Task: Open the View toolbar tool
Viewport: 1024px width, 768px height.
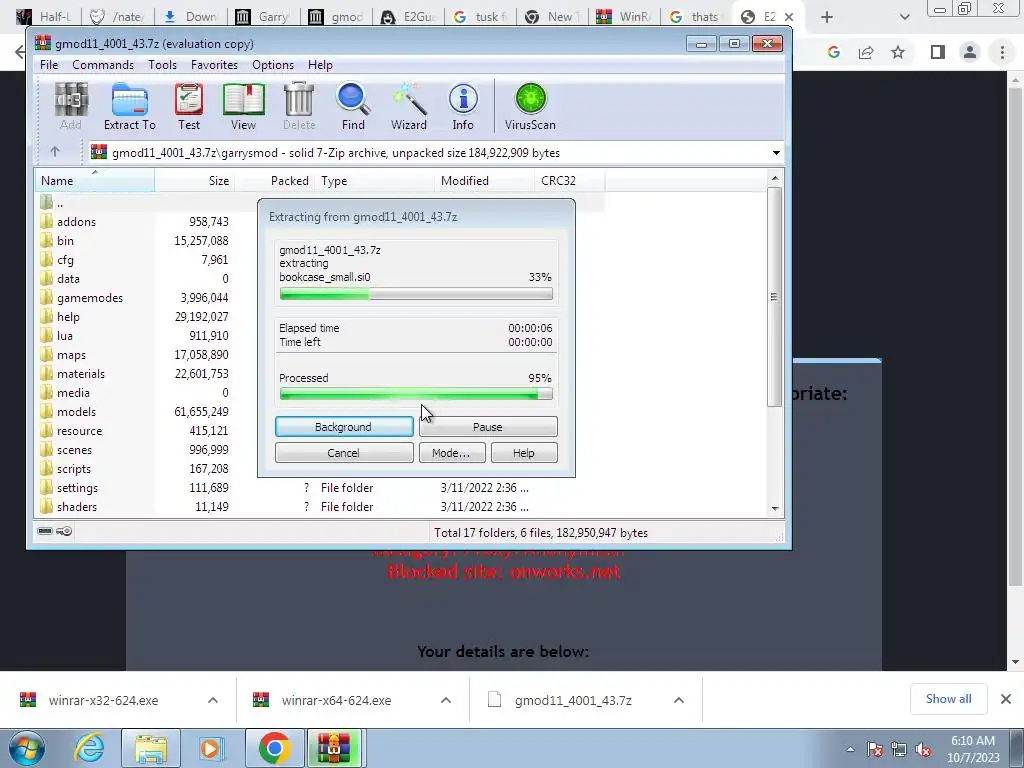Action: pos(244,106)
